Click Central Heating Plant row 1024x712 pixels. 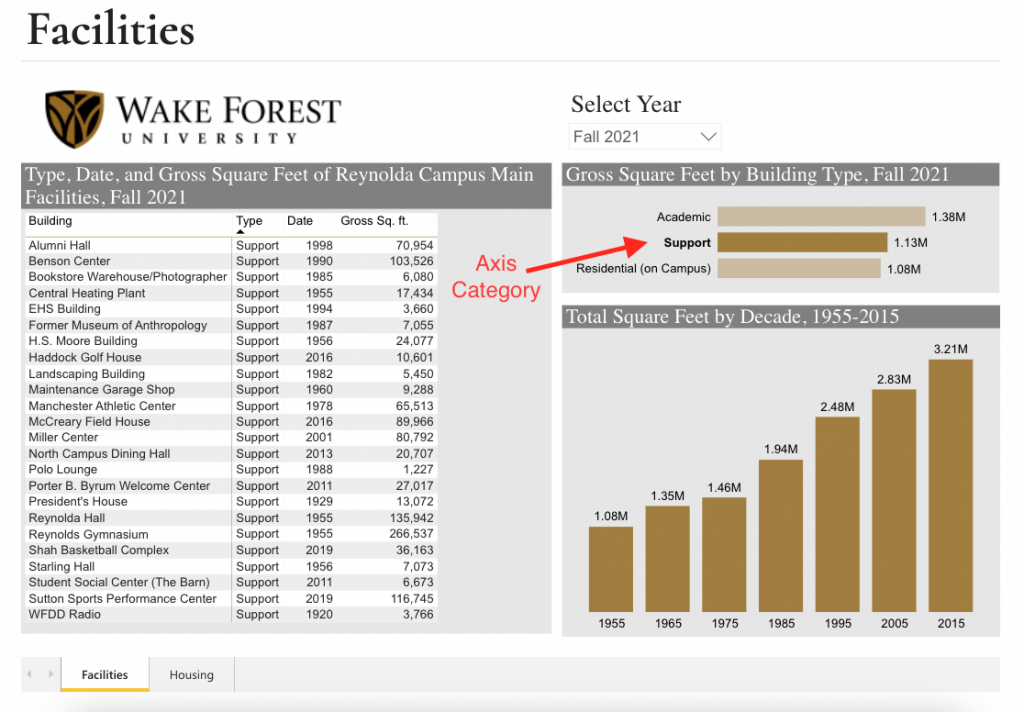(x=231, y=293)
